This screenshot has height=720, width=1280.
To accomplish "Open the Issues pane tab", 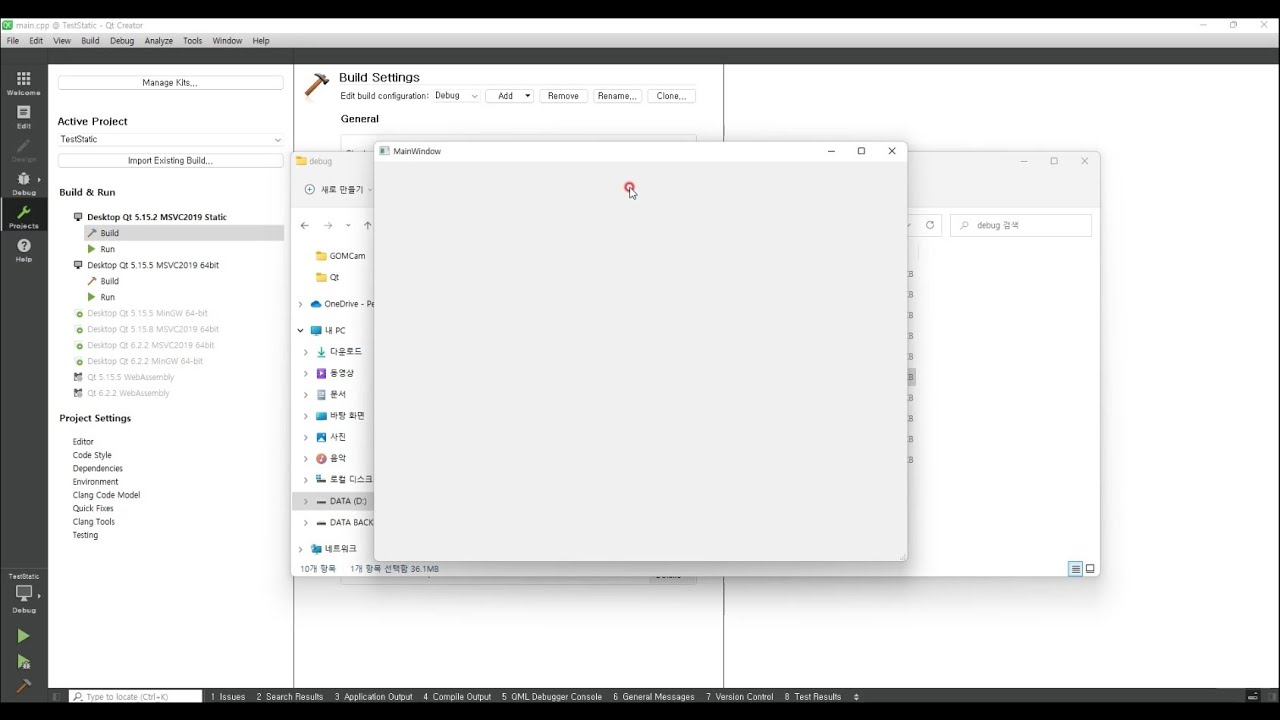I will (x=228, y=697).
